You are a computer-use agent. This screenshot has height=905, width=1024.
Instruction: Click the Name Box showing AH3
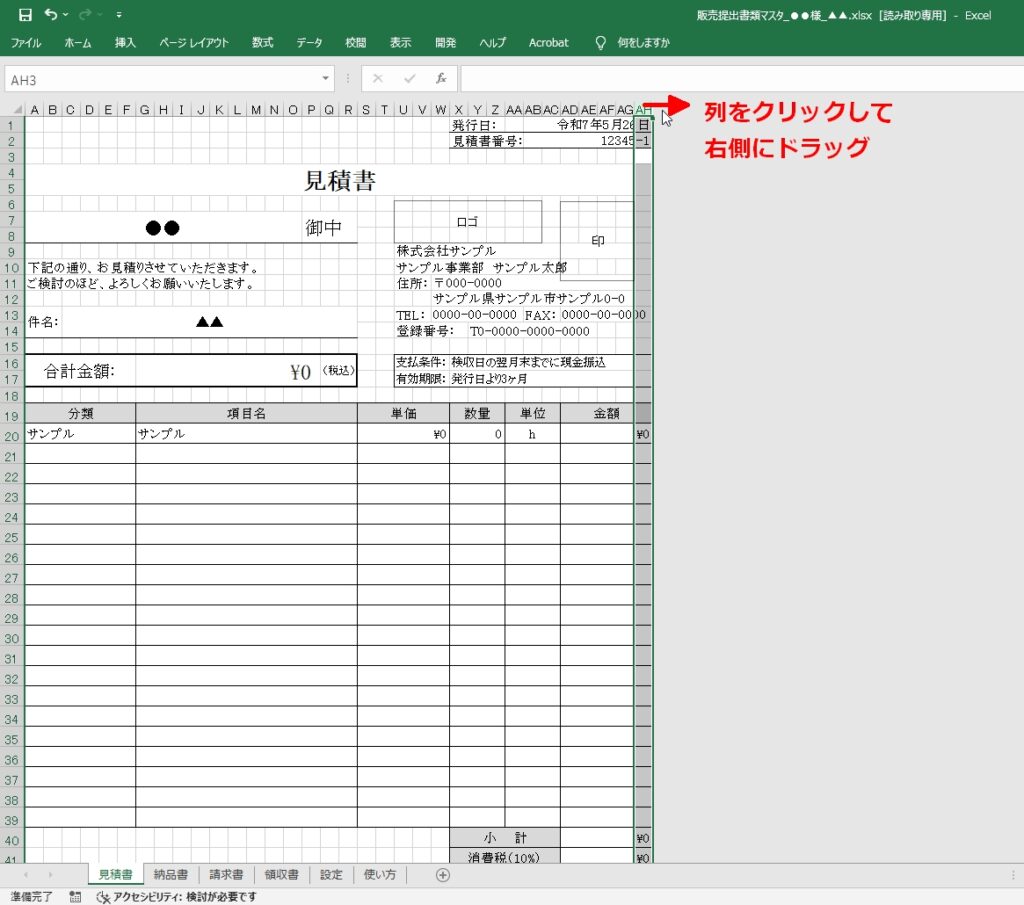pyautogui.click(x=160, y=80)
